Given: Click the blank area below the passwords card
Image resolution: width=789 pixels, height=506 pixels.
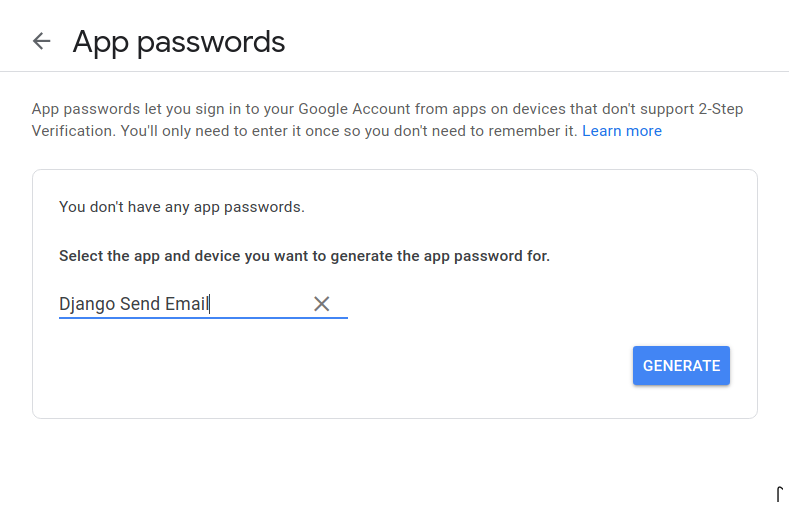Looking at the screenshot, I should (x=394, y=460).
